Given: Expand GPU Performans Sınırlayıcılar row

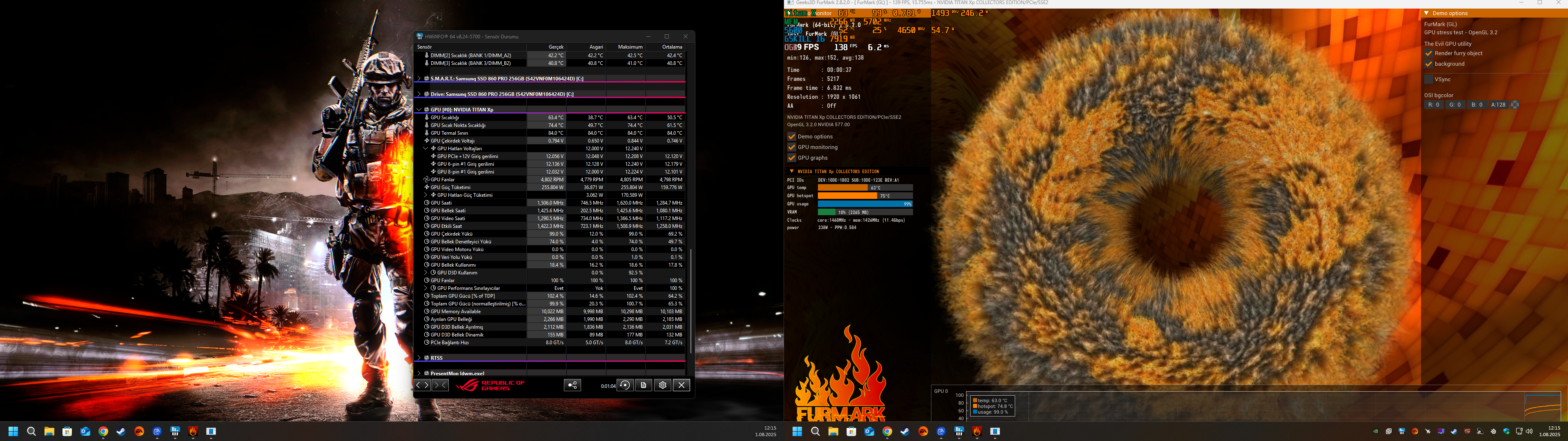Looking at the screenshot, I should click(x=425, y=288).
